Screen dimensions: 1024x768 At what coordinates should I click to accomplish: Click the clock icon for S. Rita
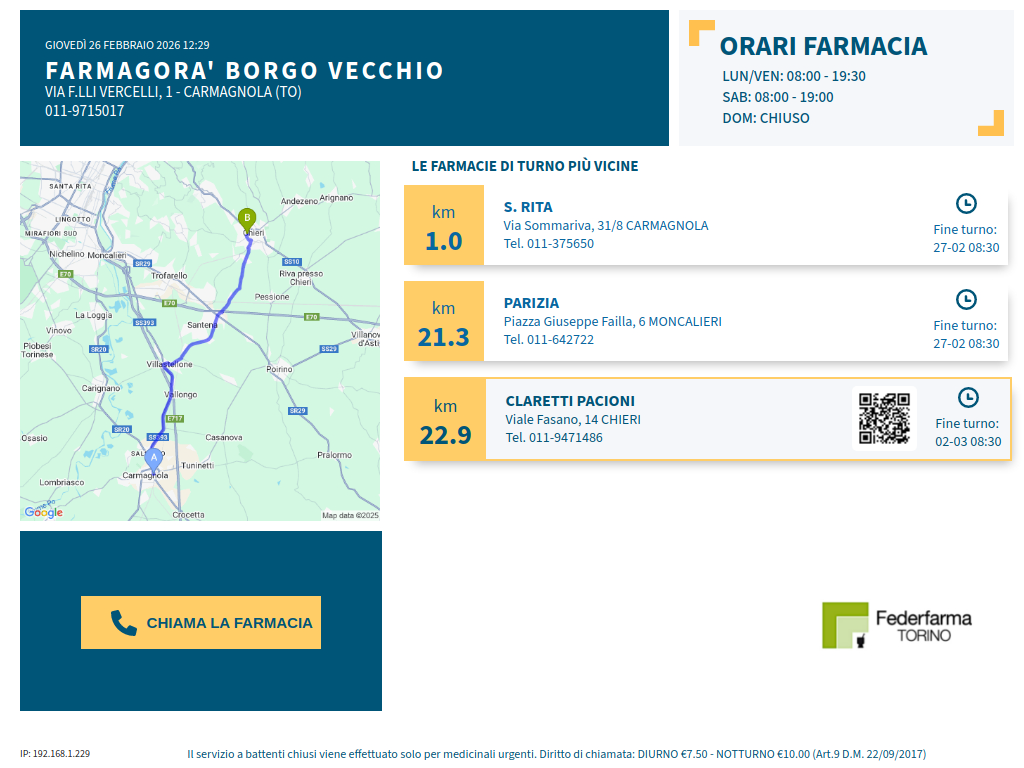click(x=966, y=203)
